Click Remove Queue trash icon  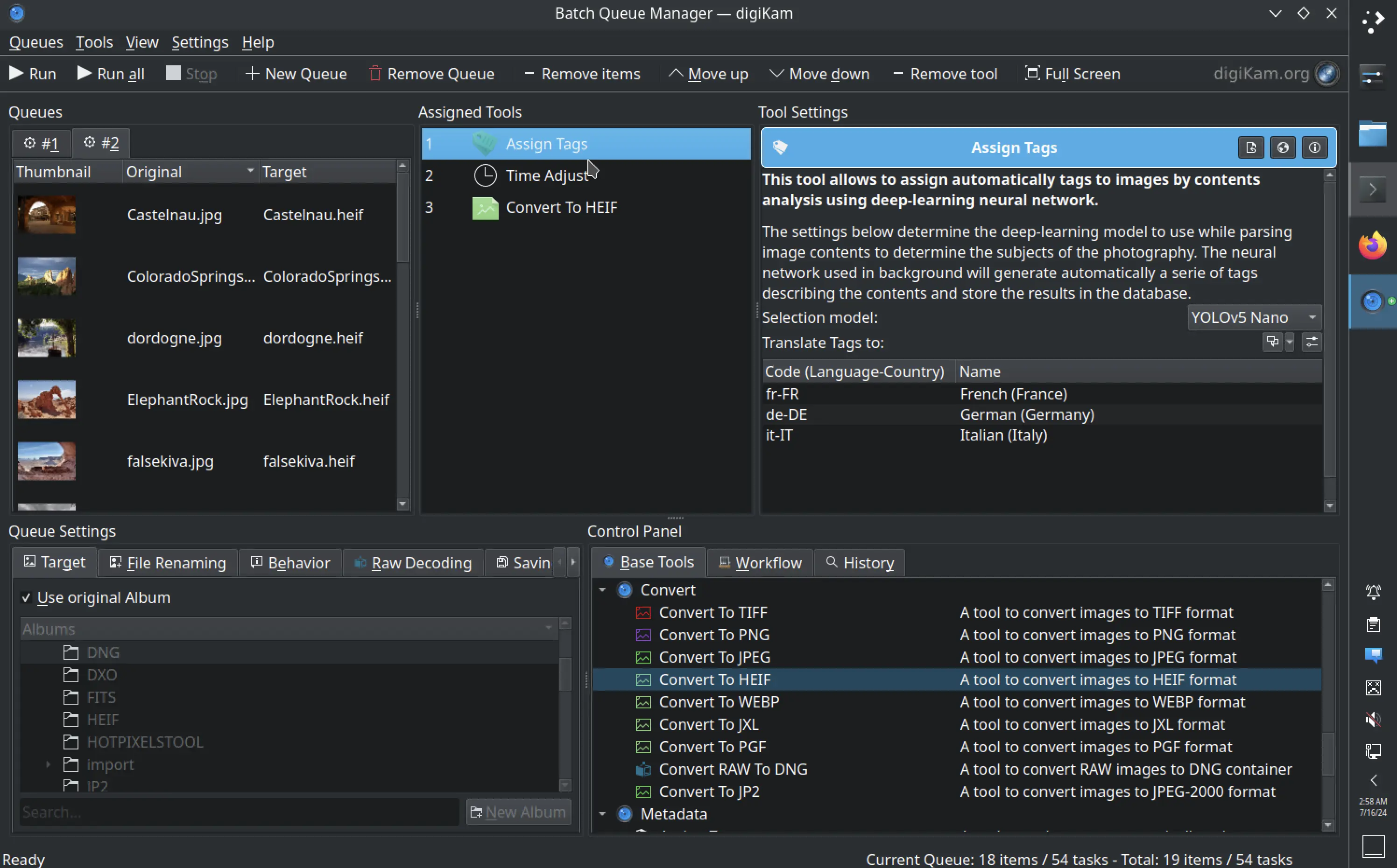(x=374, y=73)
